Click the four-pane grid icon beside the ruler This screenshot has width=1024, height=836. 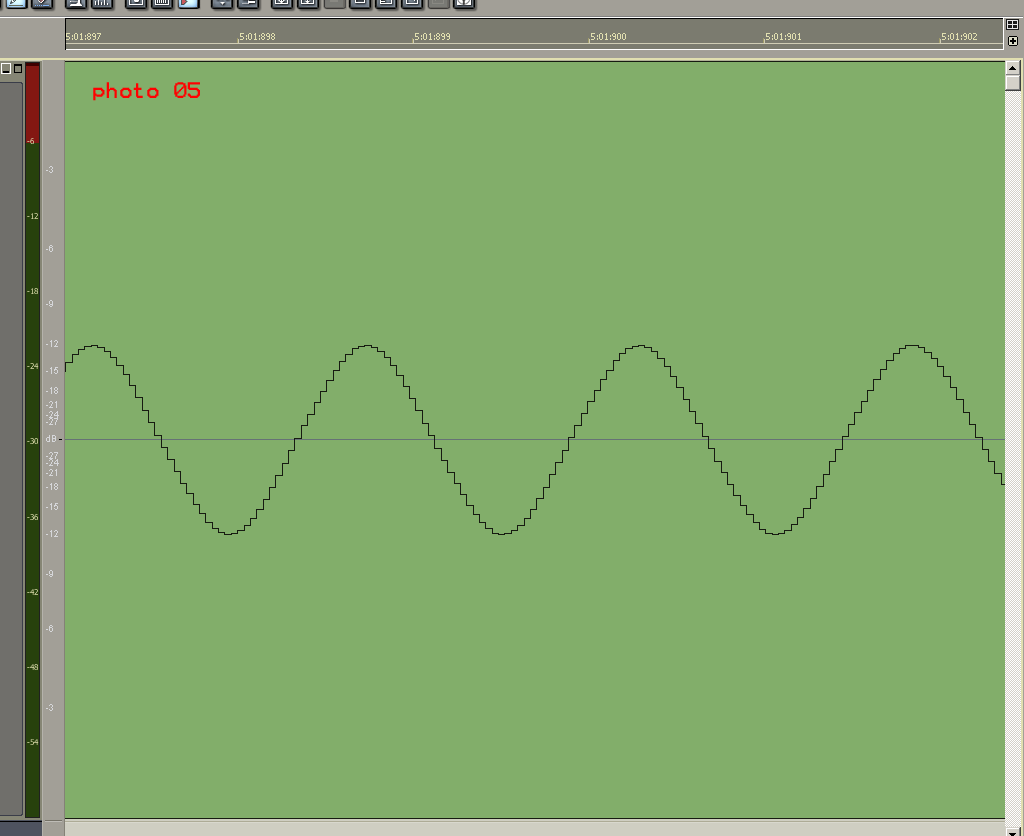coord(1012,25)
